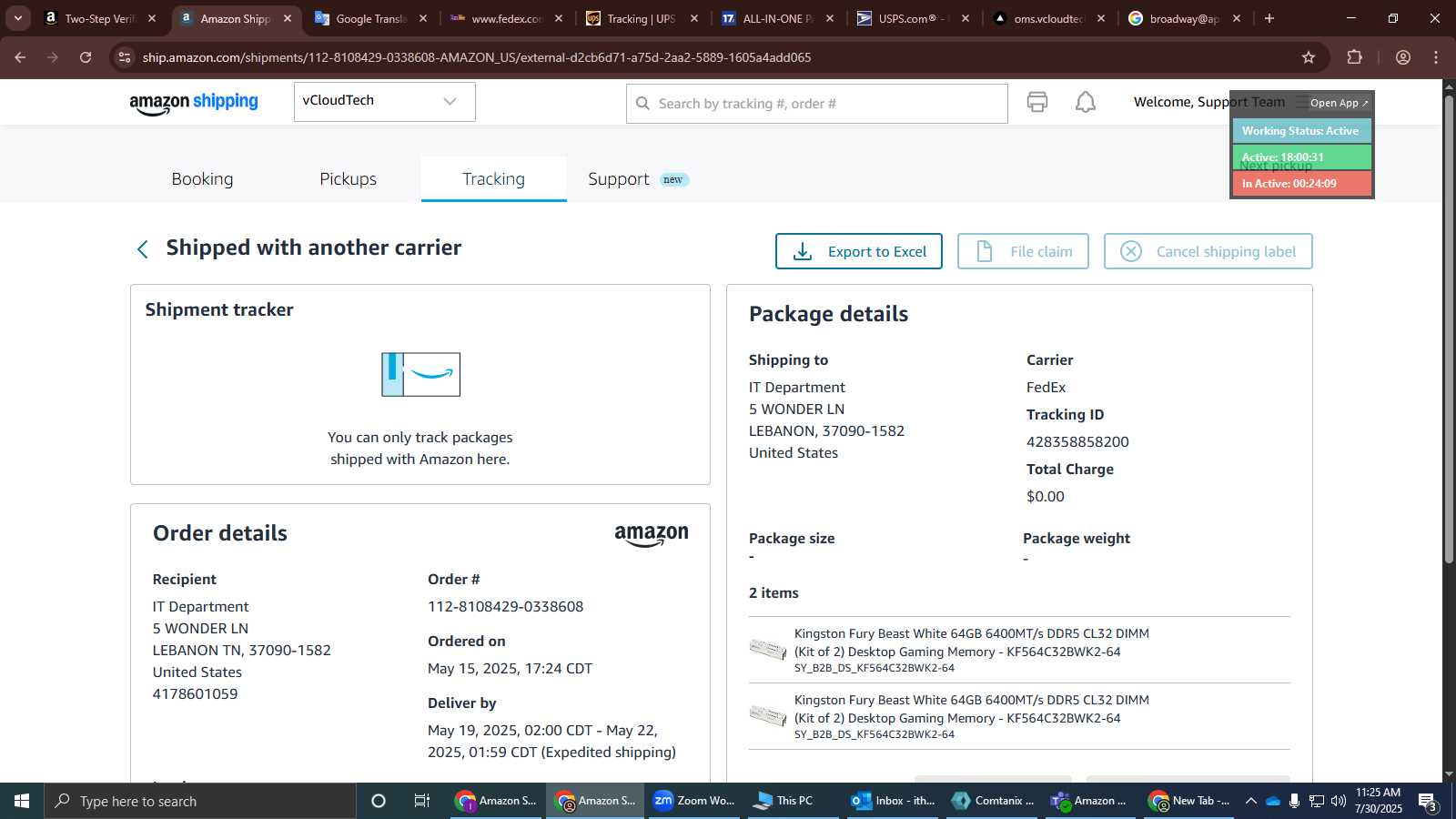Open Windows notification center icon

click(1428, 802)
